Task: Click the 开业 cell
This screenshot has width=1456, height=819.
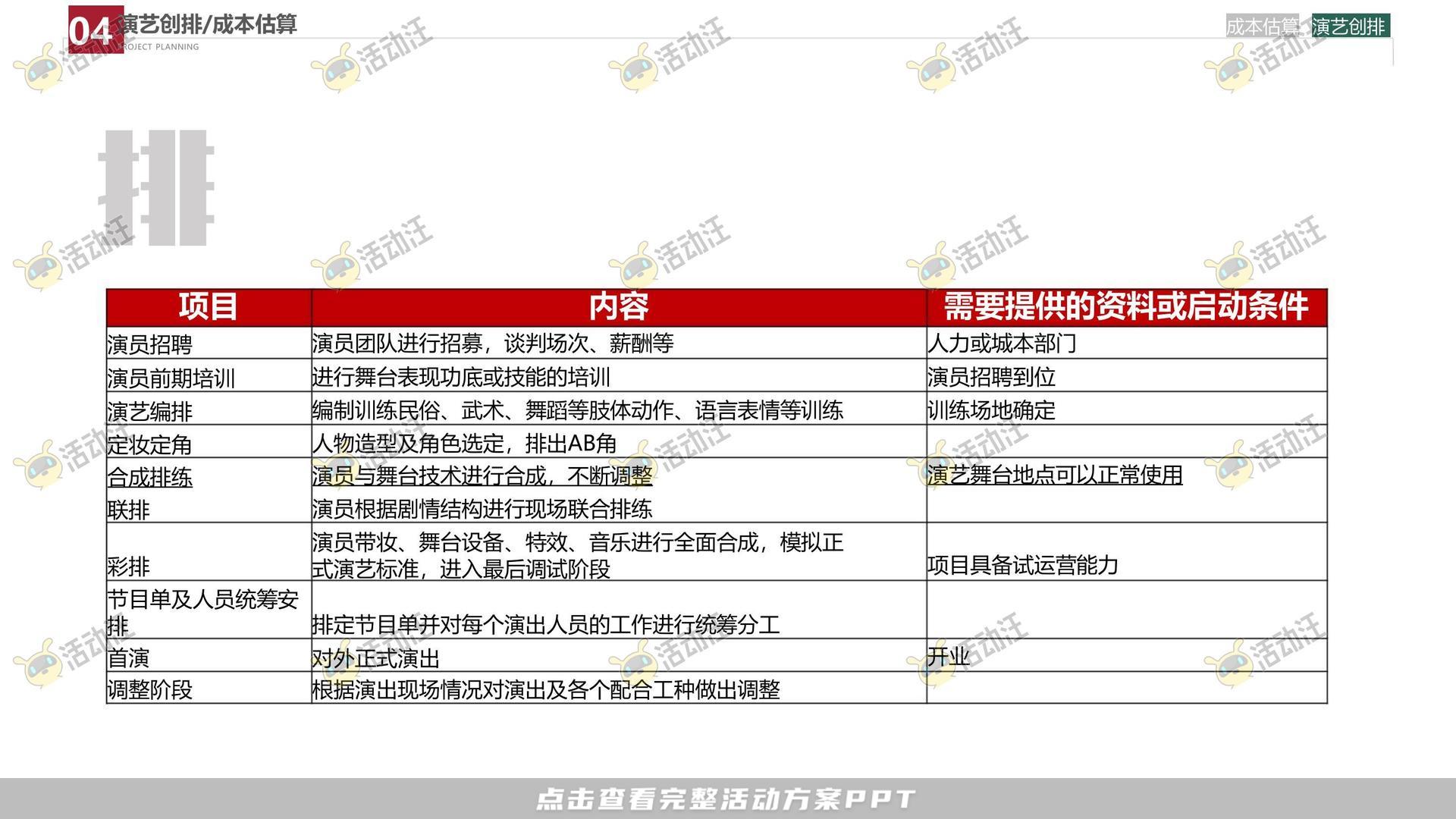Action: point(1127,656)
